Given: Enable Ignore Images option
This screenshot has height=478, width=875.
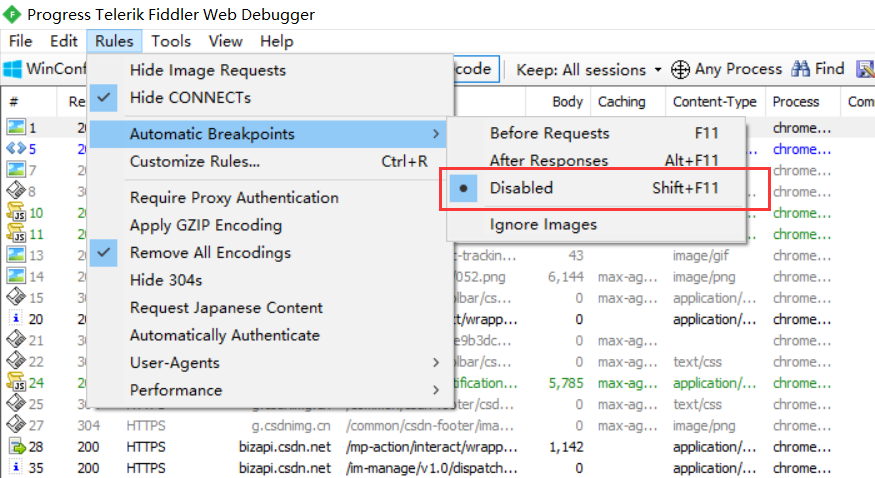Looking at the screenshot, I should point(596,225).
